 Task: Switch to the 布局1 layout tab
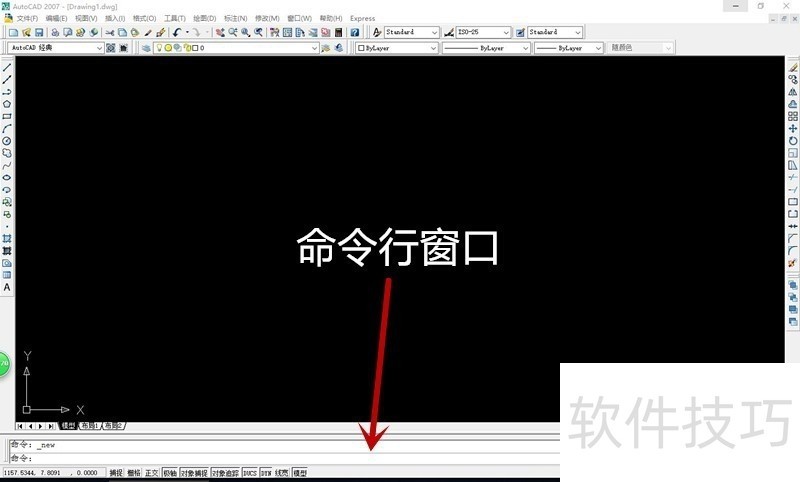pyautogui.click(x=89, y=425)
